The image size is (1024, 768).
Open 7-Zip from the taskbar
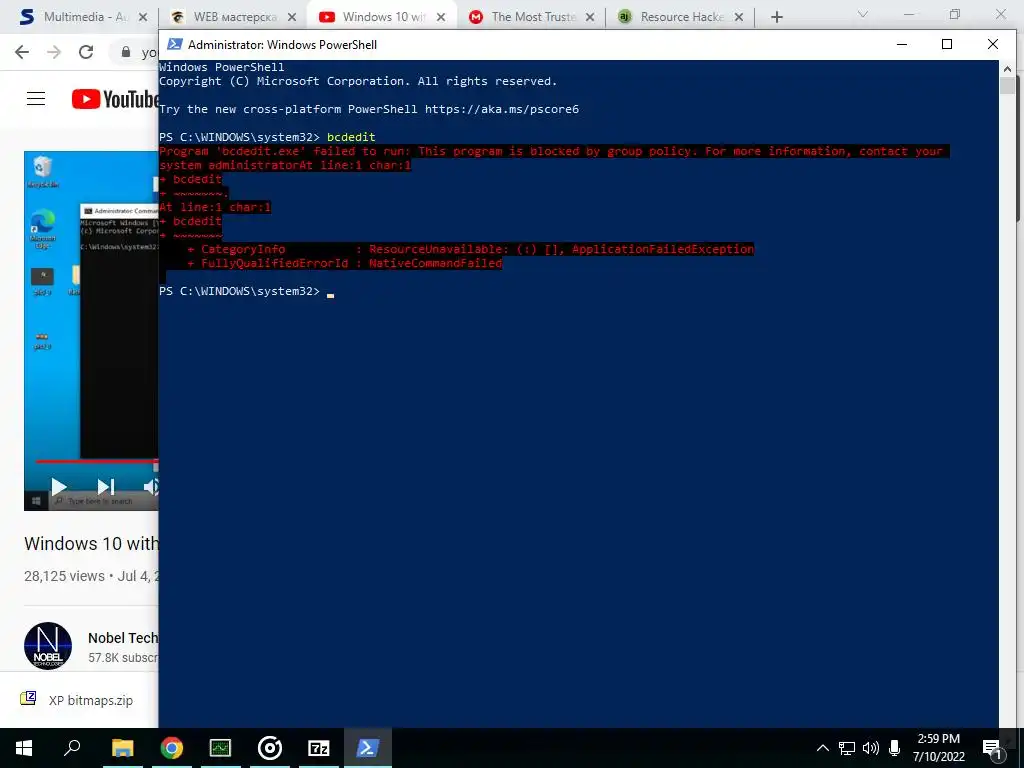point(319,748)
